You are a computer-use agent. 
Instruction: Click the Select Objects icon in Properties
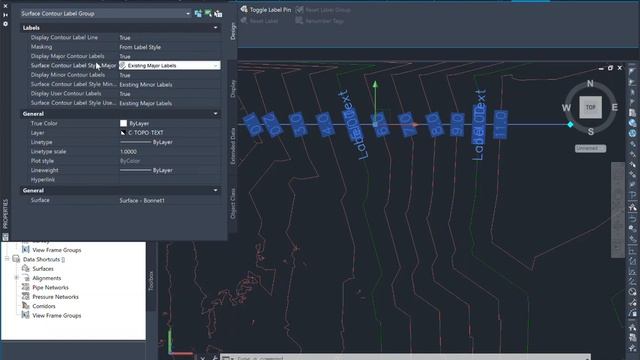tap(208, 13)
